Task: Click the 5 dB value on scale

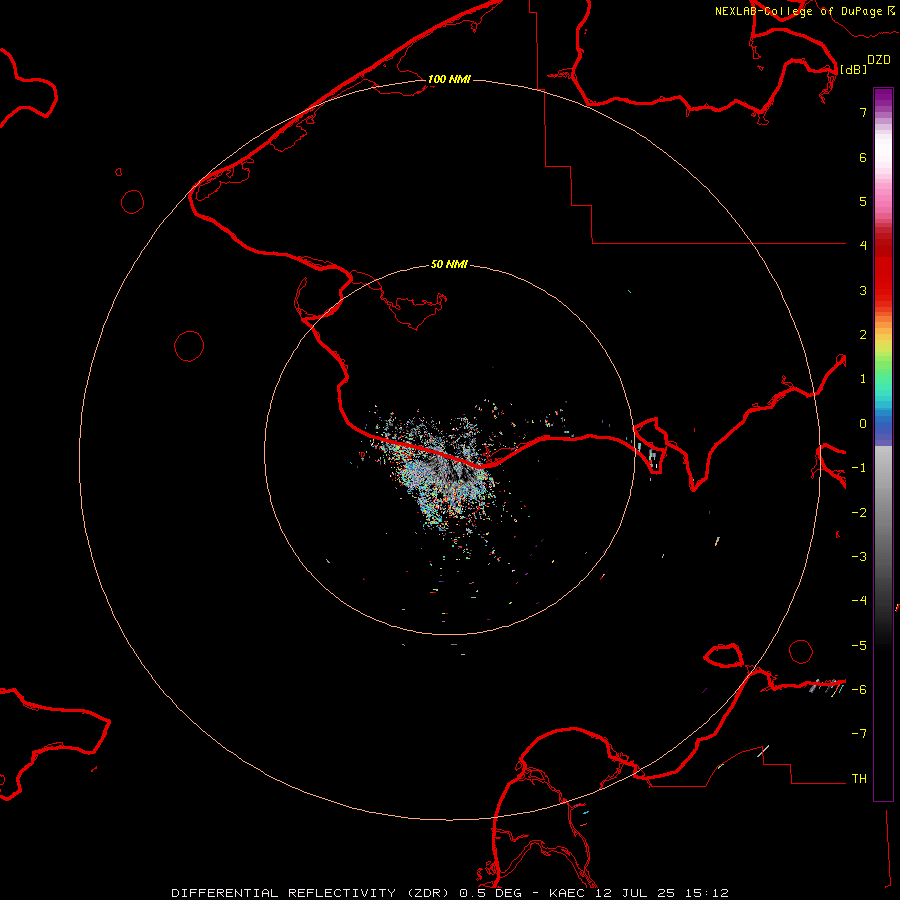Action: tap(863, 201)
